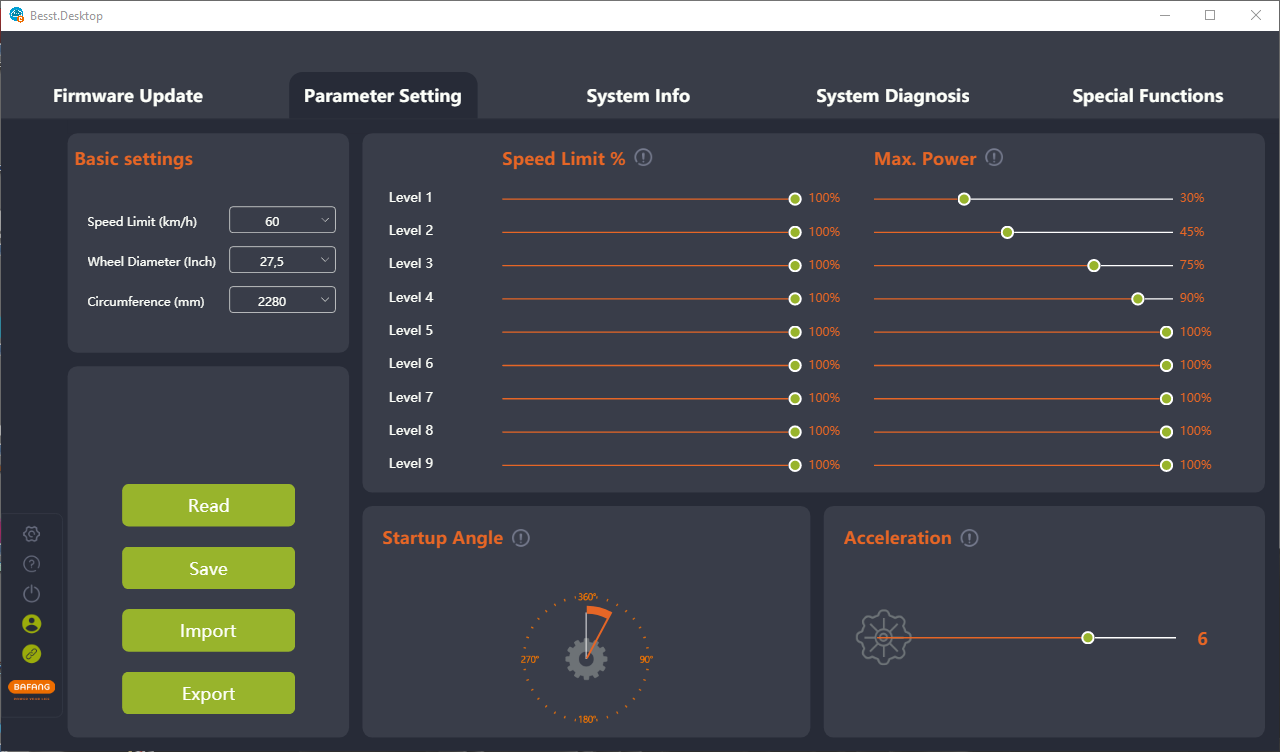Screen dimensions: 1280x752
Task: Click the Read button
Action: (208, 505)
